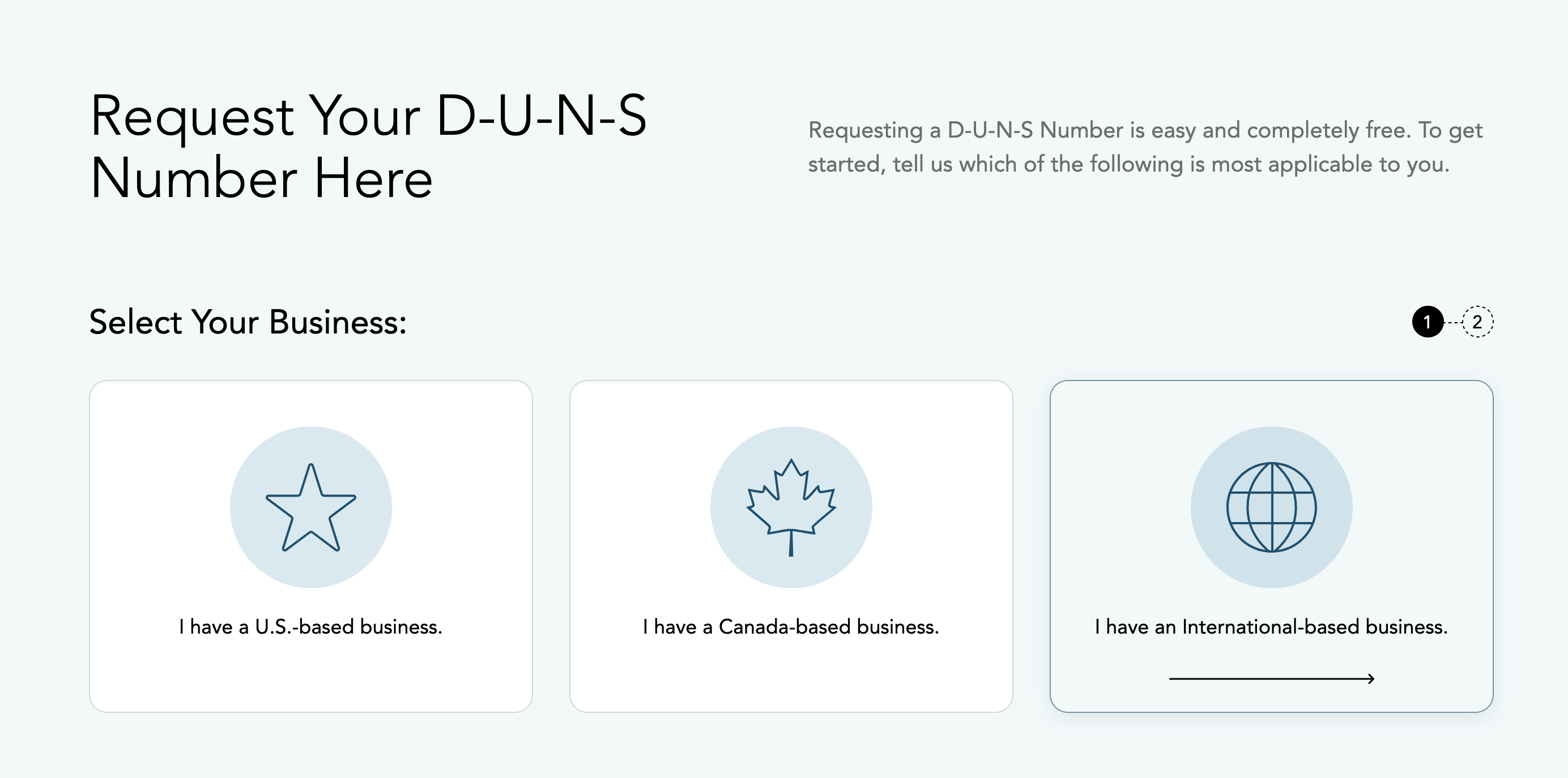Select the U.S.-based business card
Image resolution: width=1568 pixels, height=778 pixels.
coord(311,546)
